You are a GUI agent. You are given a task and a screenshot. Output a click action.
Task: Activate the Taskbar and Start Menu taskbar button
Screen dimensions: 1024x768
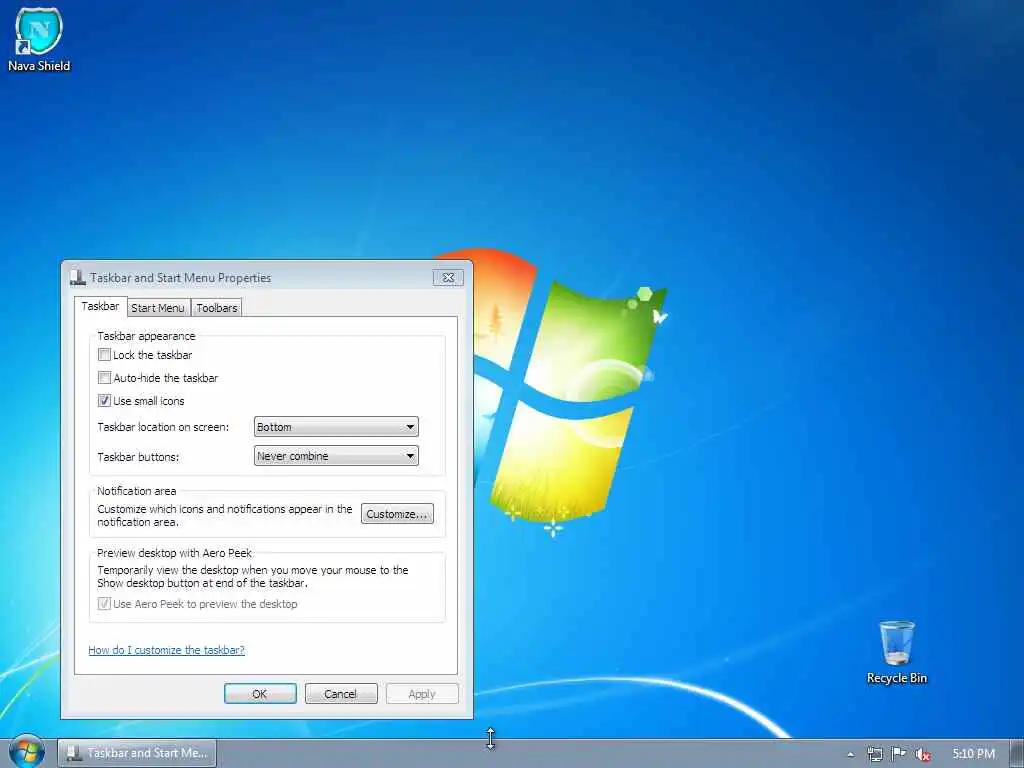[x=137, y=753]
